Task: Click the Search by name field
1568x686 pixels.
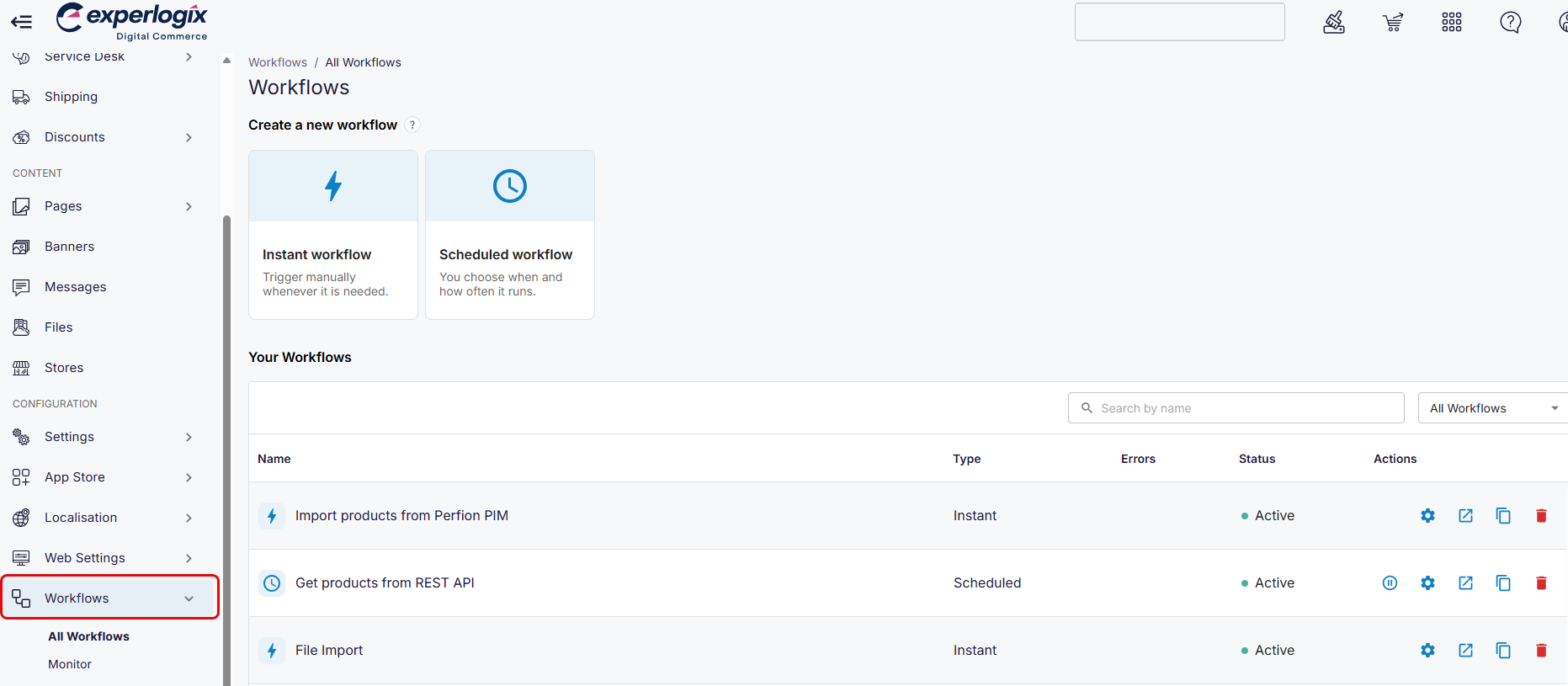Action: tap(1236, 408)
